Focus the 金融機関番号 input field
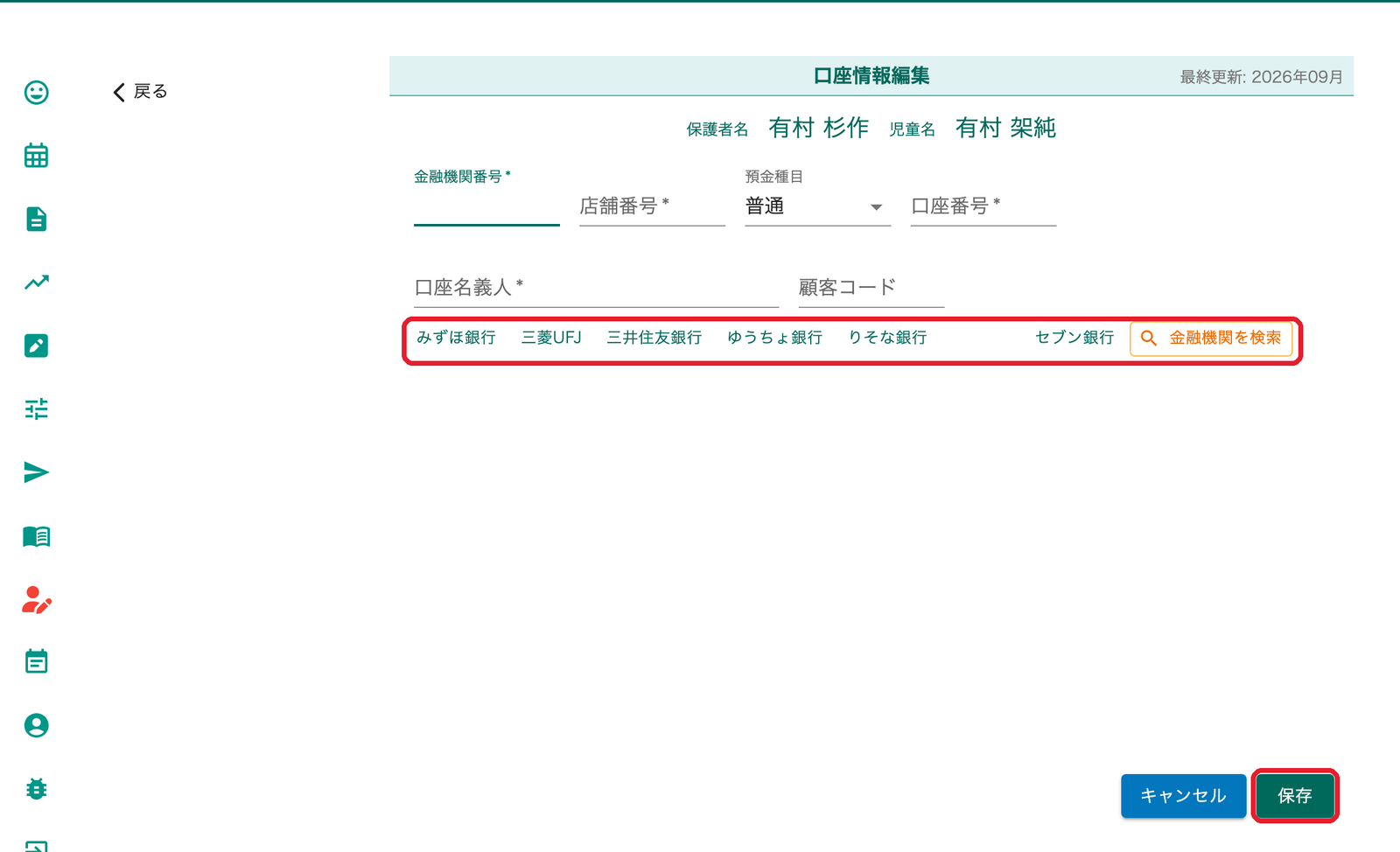 486,206
